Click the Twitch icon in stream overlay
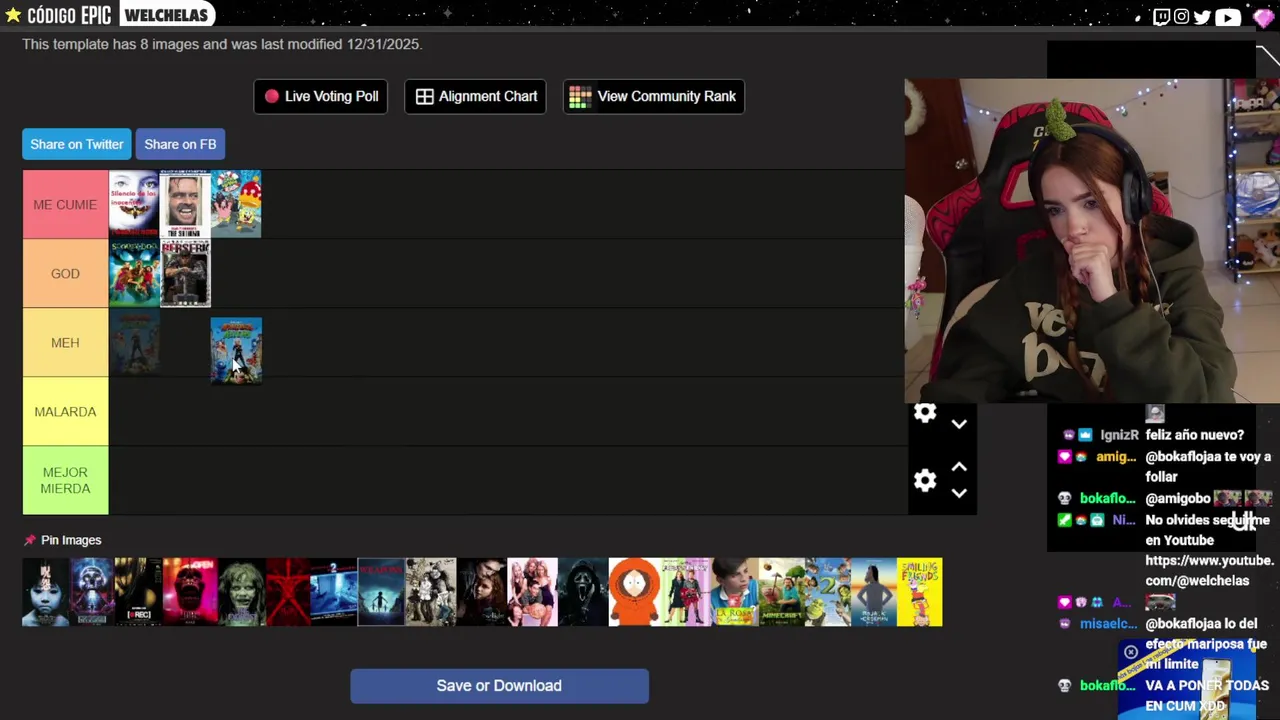 click(x=1161, y=16)
